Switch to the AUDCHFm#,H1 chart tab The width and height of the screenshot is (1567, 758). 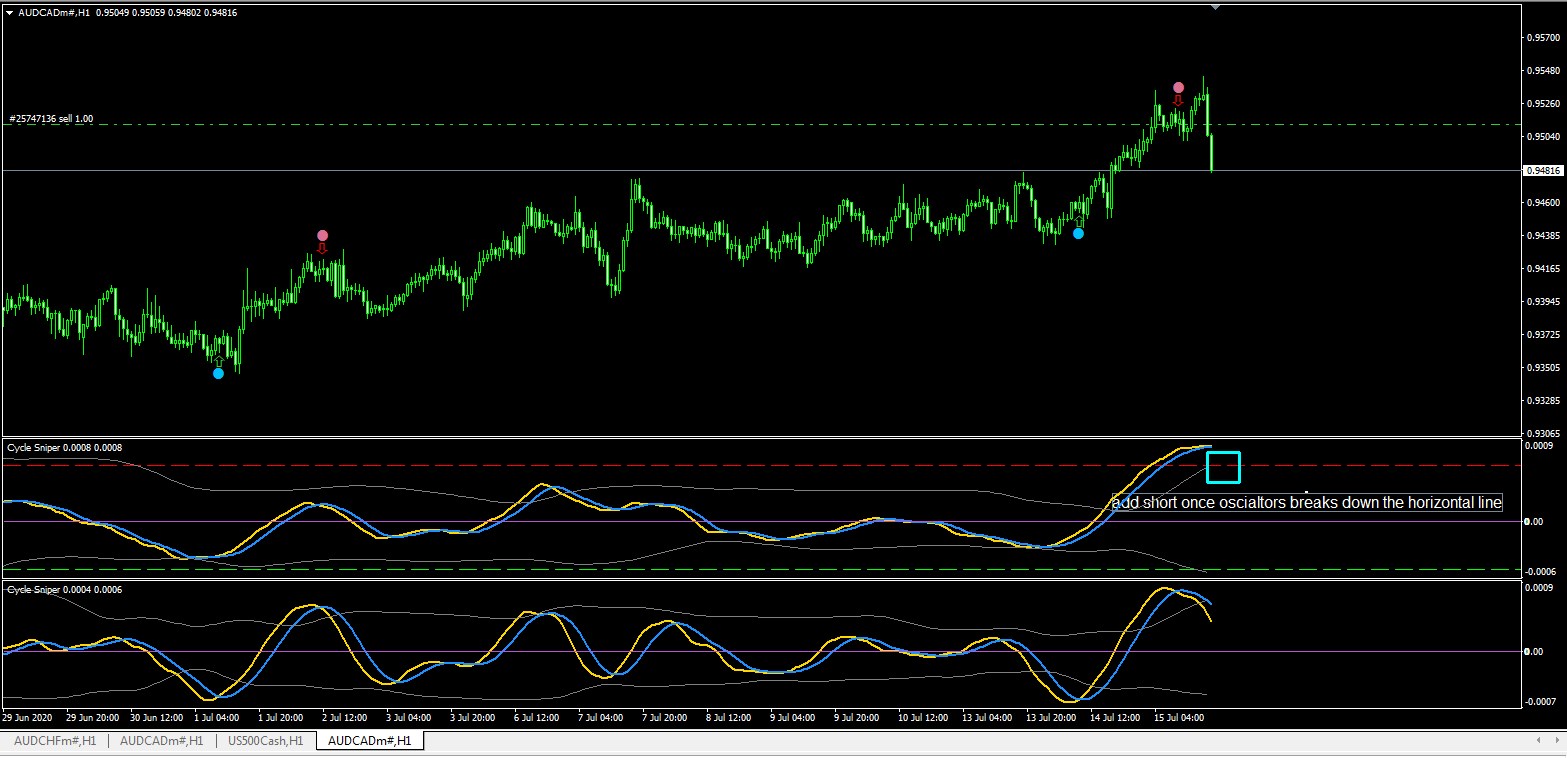point(55,741)
